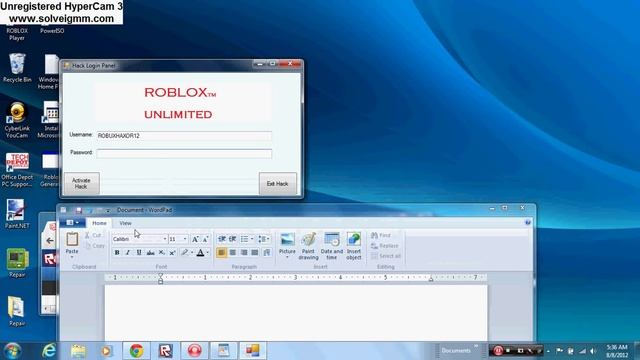Select align text right

click(244, 253)
